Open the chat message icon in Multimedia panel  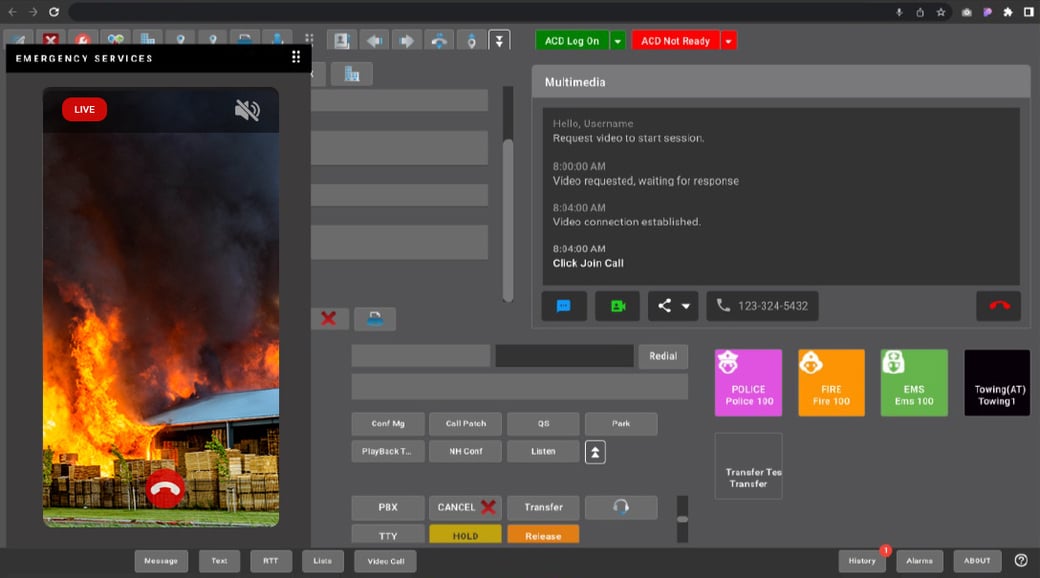(564, 306)
